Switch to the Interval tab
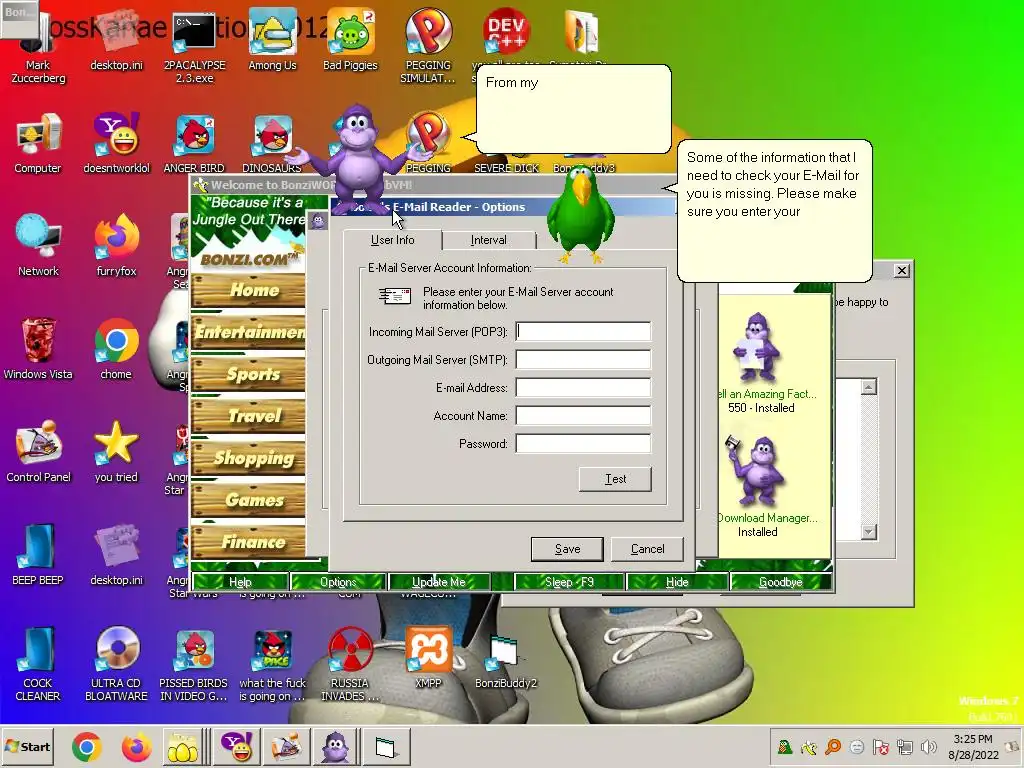The image size is (1024, 768). [x=488, y=240]
